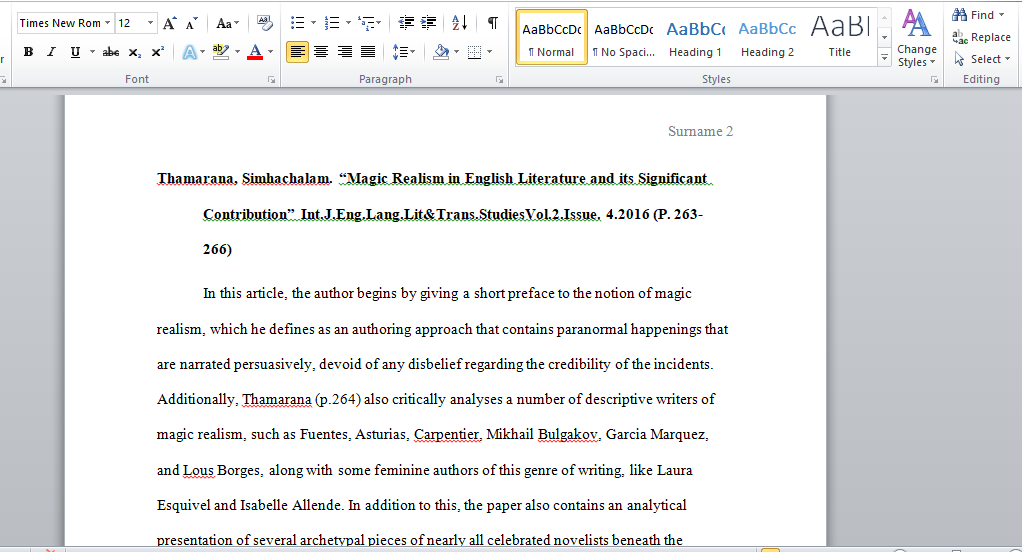This screenshot has width=1022, height=552.
Task: Align text right
Action: pos(344,51)
